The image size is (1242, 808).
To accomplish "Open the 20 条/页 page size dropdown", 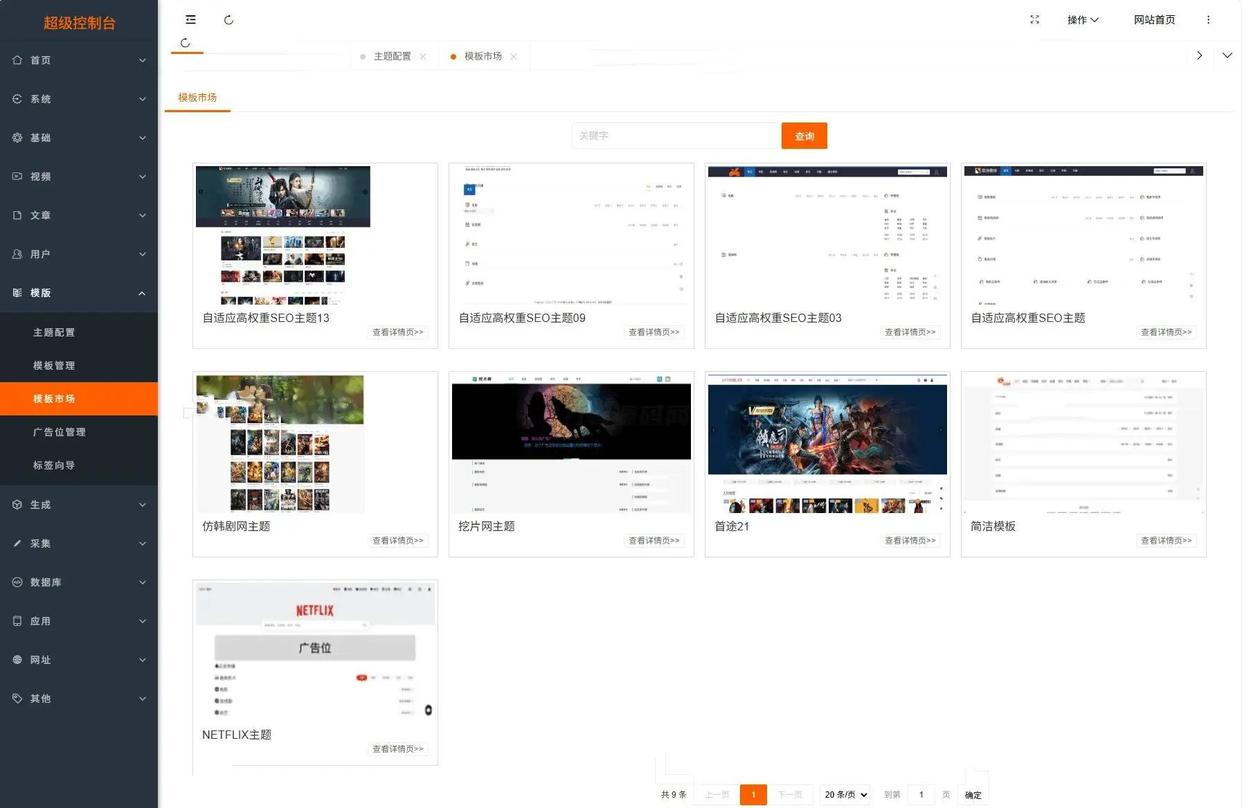I will click(x=845, y=795).
